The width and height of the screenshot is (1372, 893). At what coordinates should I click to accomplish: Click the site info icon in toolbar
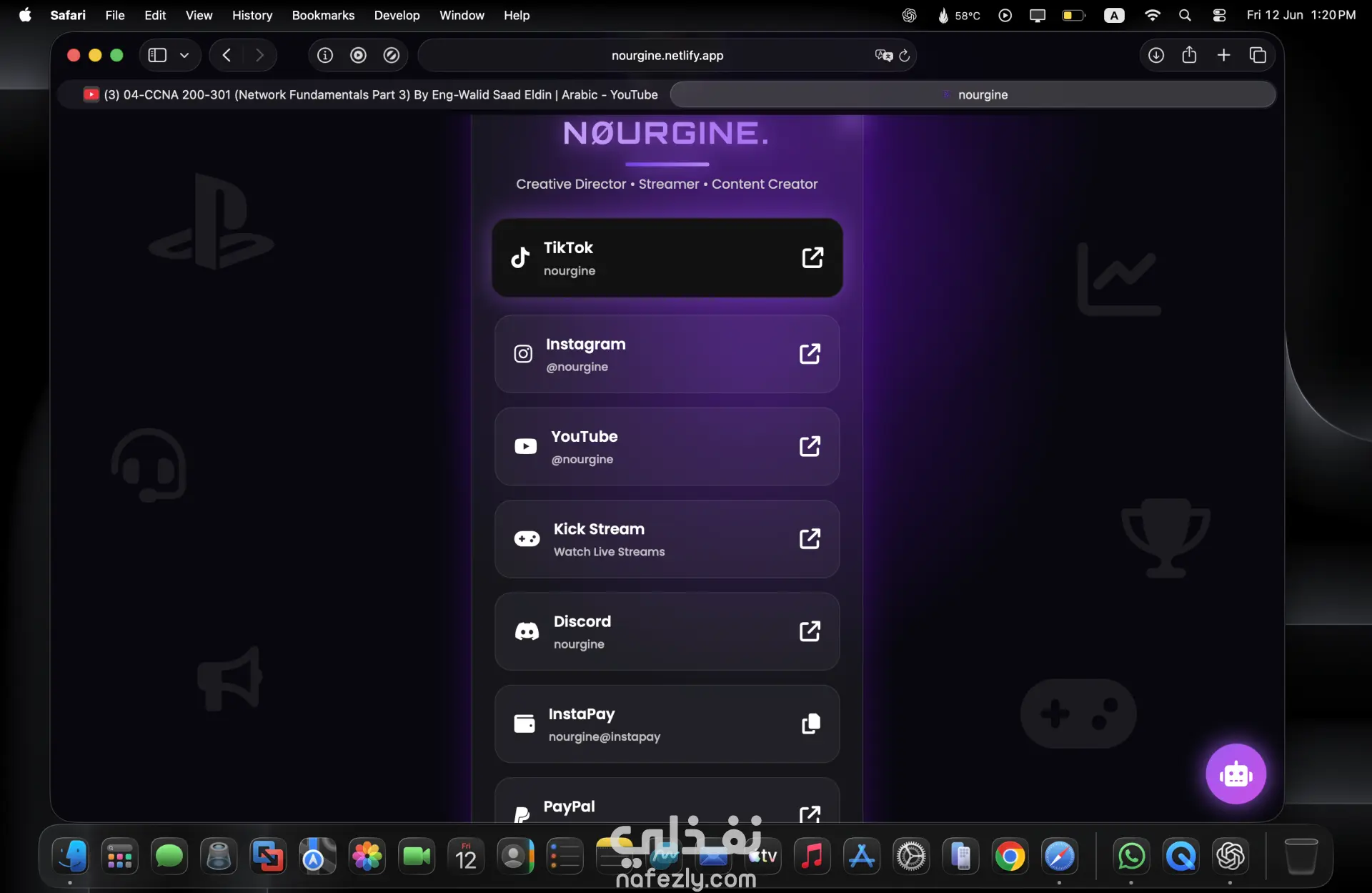click(x=325, y=55)
